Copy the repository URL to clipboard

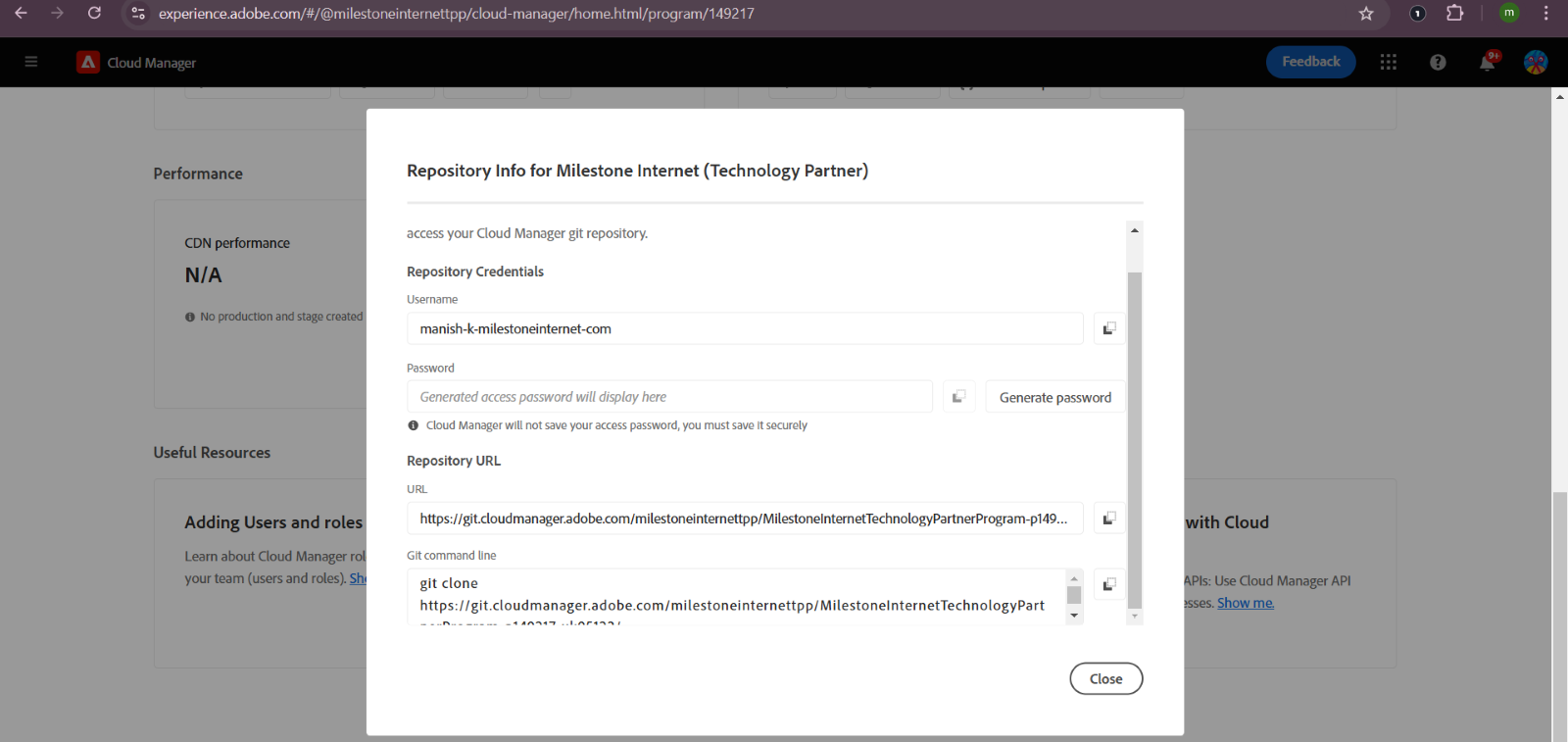coord(1109,519)
